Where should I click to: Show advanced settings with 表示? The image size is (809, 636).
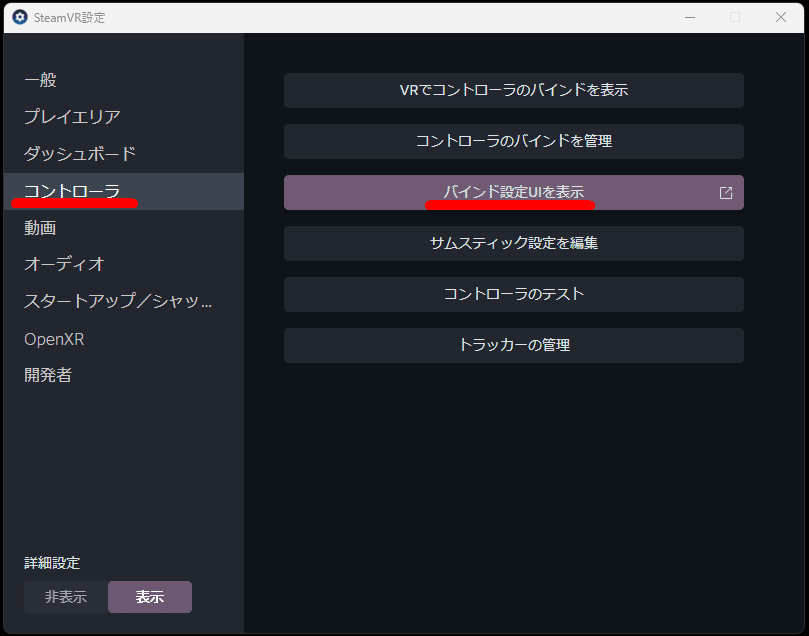click(x=149, y=596)
